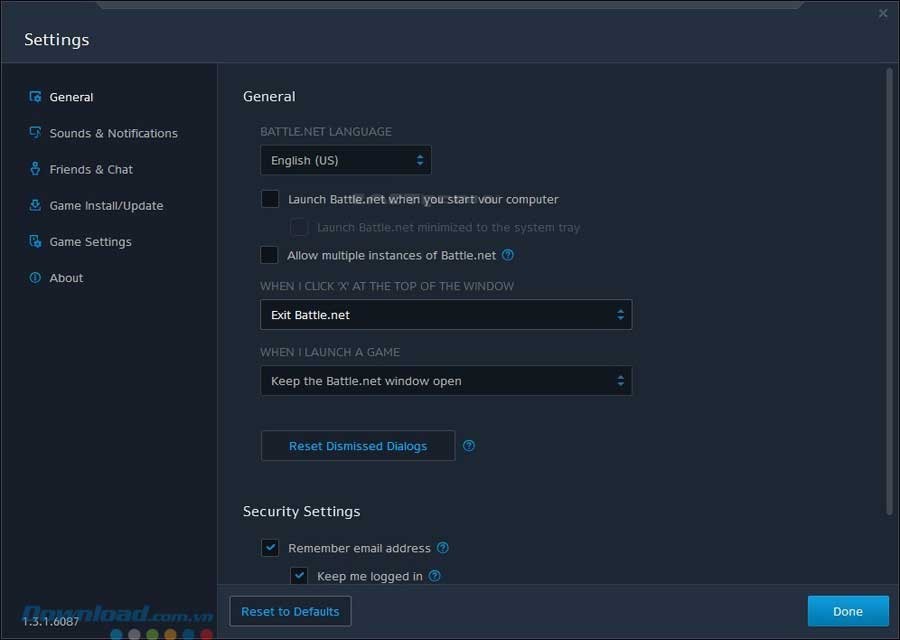
Task: Open Keep the Battle.net window open dropdown
Action: click(445, 381)
